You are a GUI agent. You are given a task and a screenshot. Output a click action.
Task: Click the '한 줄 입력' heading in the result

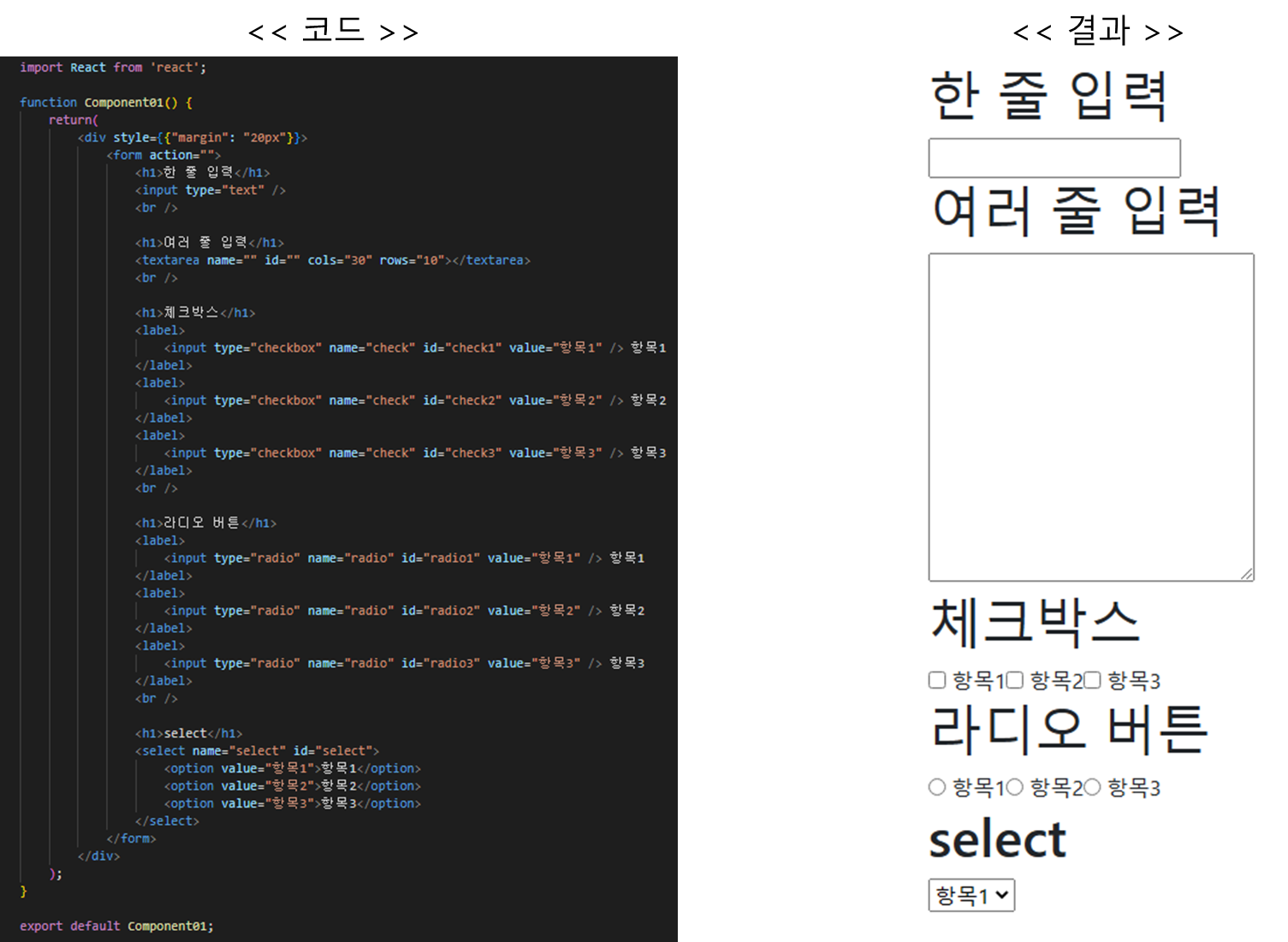(1049, 96)
